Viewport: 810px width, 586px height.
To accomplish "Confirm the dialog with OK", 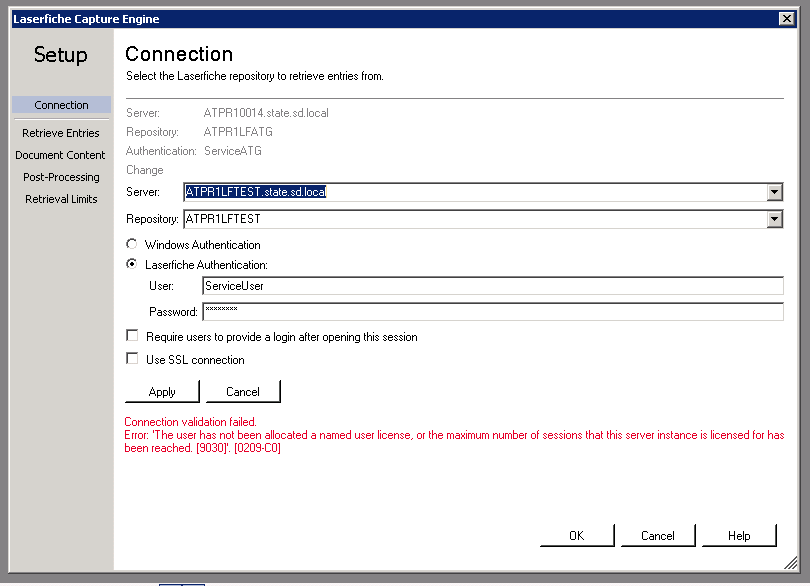I will pyautogui.click(x=577, y=535).
